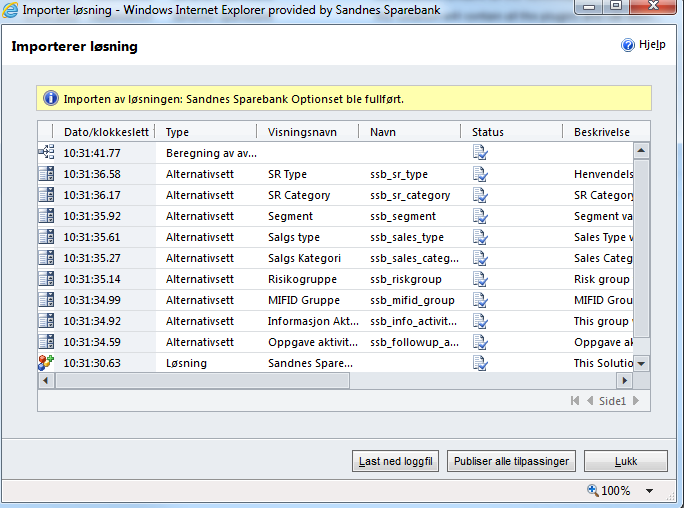Click the status icon for ssb_followup_a...
Viewport: 684px width, 508px height.
coord(480,341)
